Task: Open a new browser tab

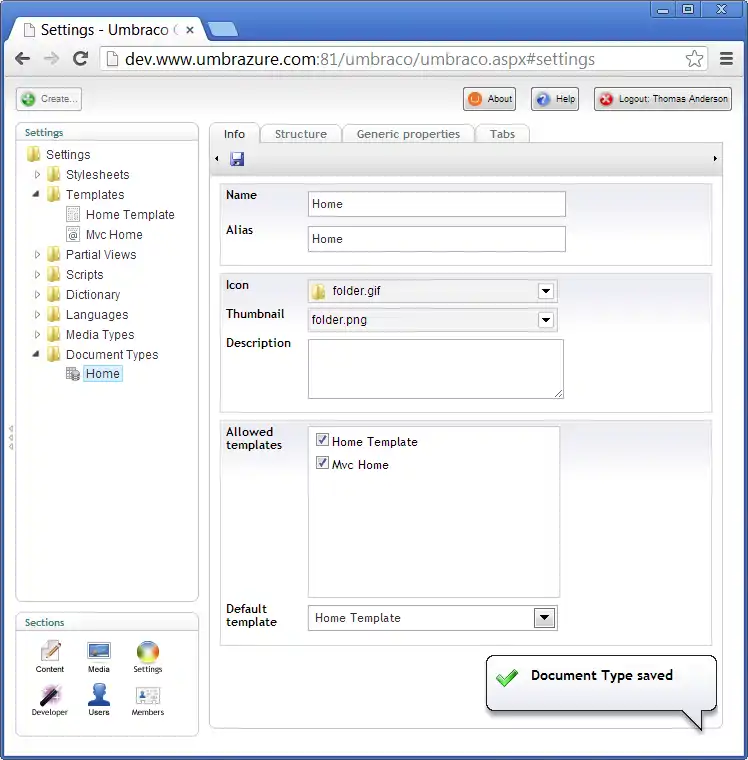Action: pyautogui.click(x=223, y=30)
